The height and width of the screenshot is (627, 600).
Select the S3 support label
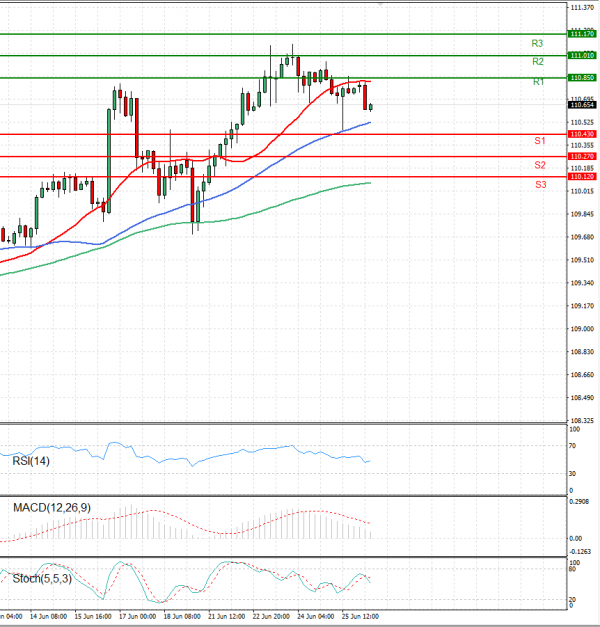click(x=540, y=185)
